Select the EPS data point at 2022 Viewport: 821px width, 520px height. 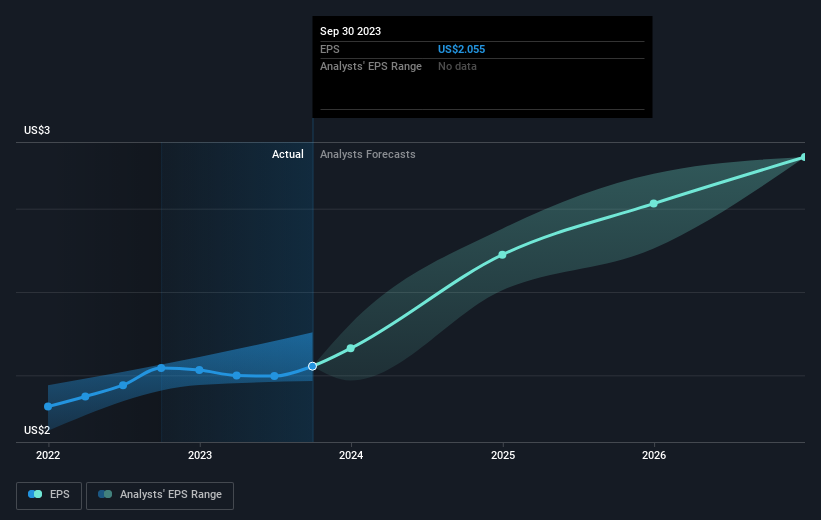[48, 406]
